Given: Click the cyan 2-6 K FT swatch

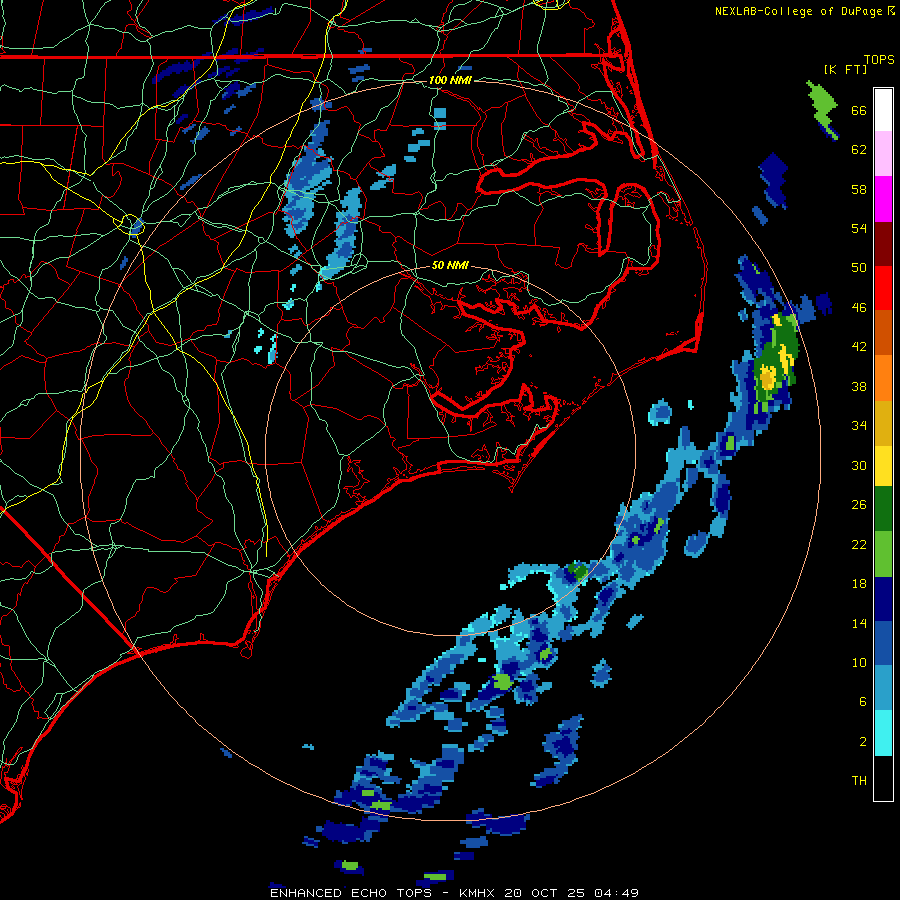Looking at the screenshot, I should (x=883, y=733).
